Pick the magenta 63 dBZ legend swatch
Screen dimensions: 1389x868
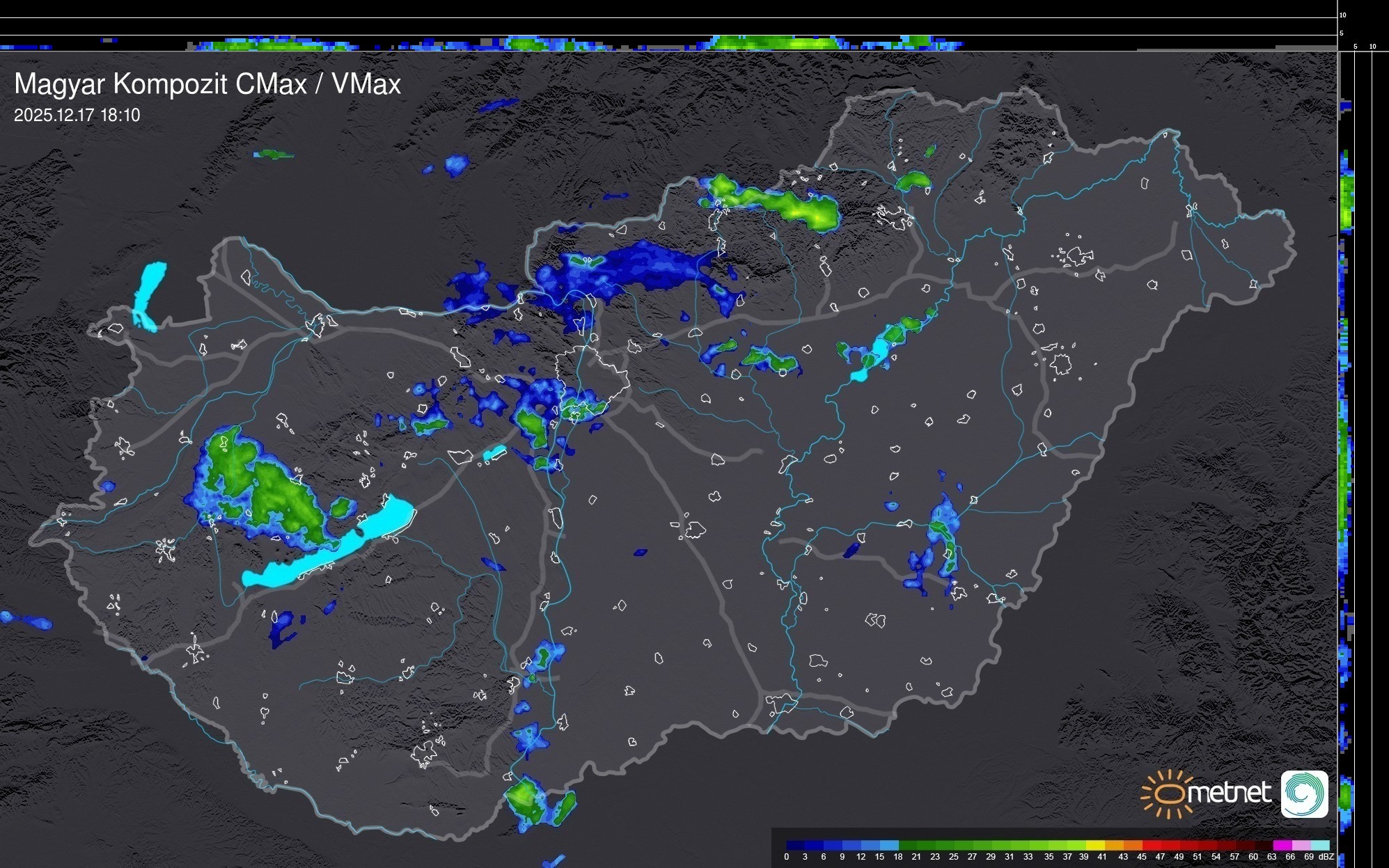(1282, 845)
